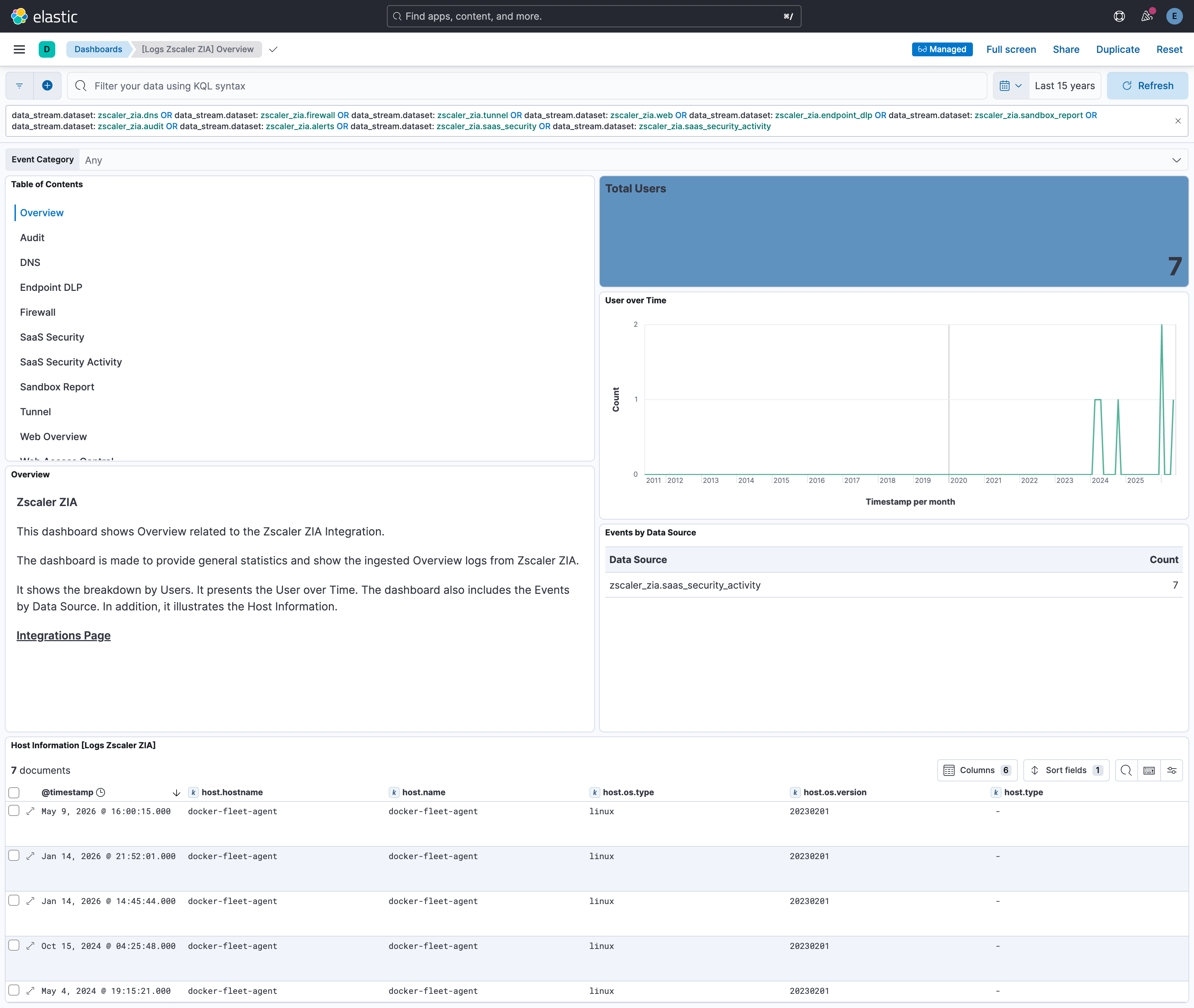Open the newsfeed notifications icon
Image resolution: width=1194 pixels, height=1008 pixels.
(1147, 16)
